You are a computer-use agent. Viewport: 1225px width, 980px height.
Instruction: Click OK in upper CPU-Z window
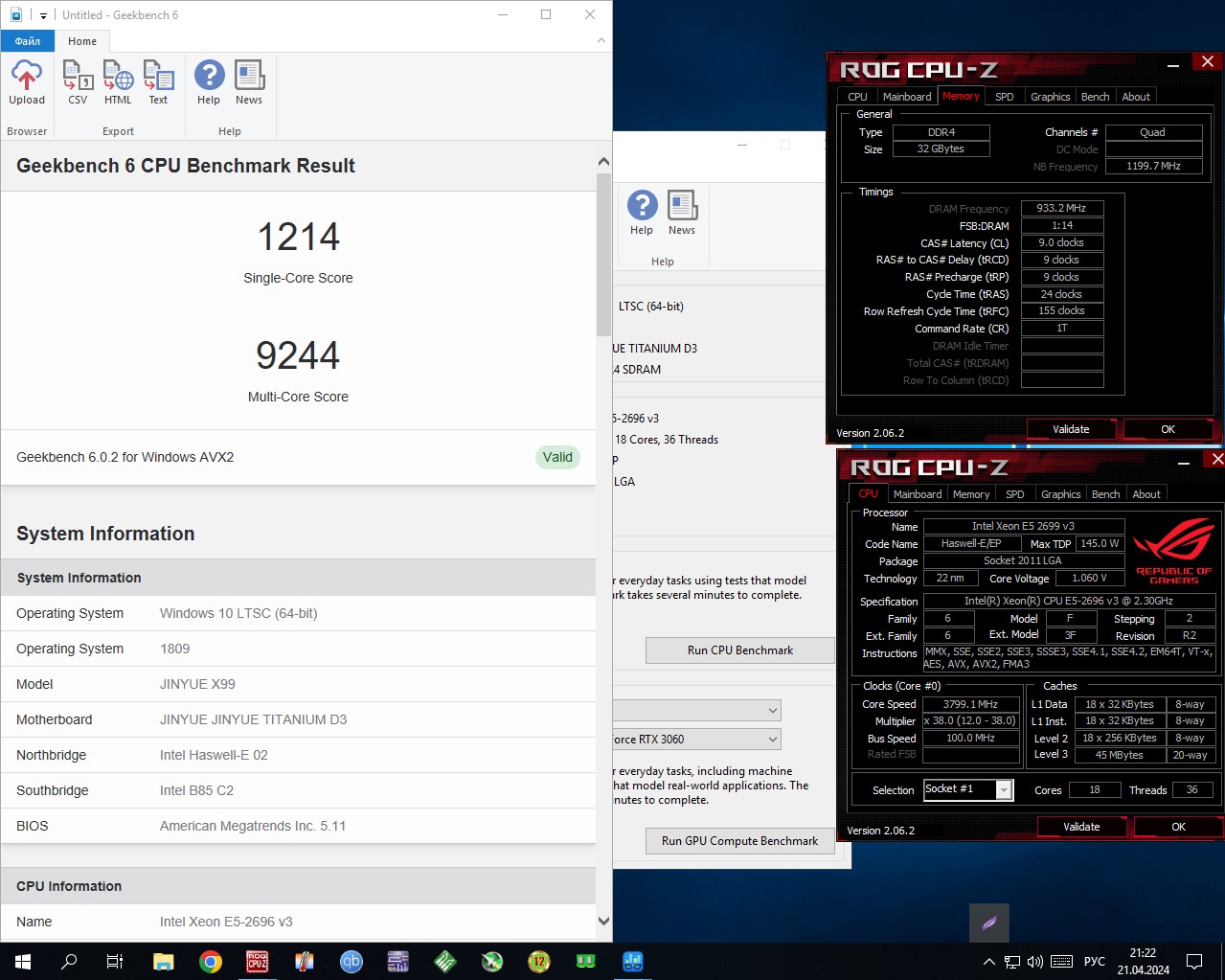[1168, 429]
